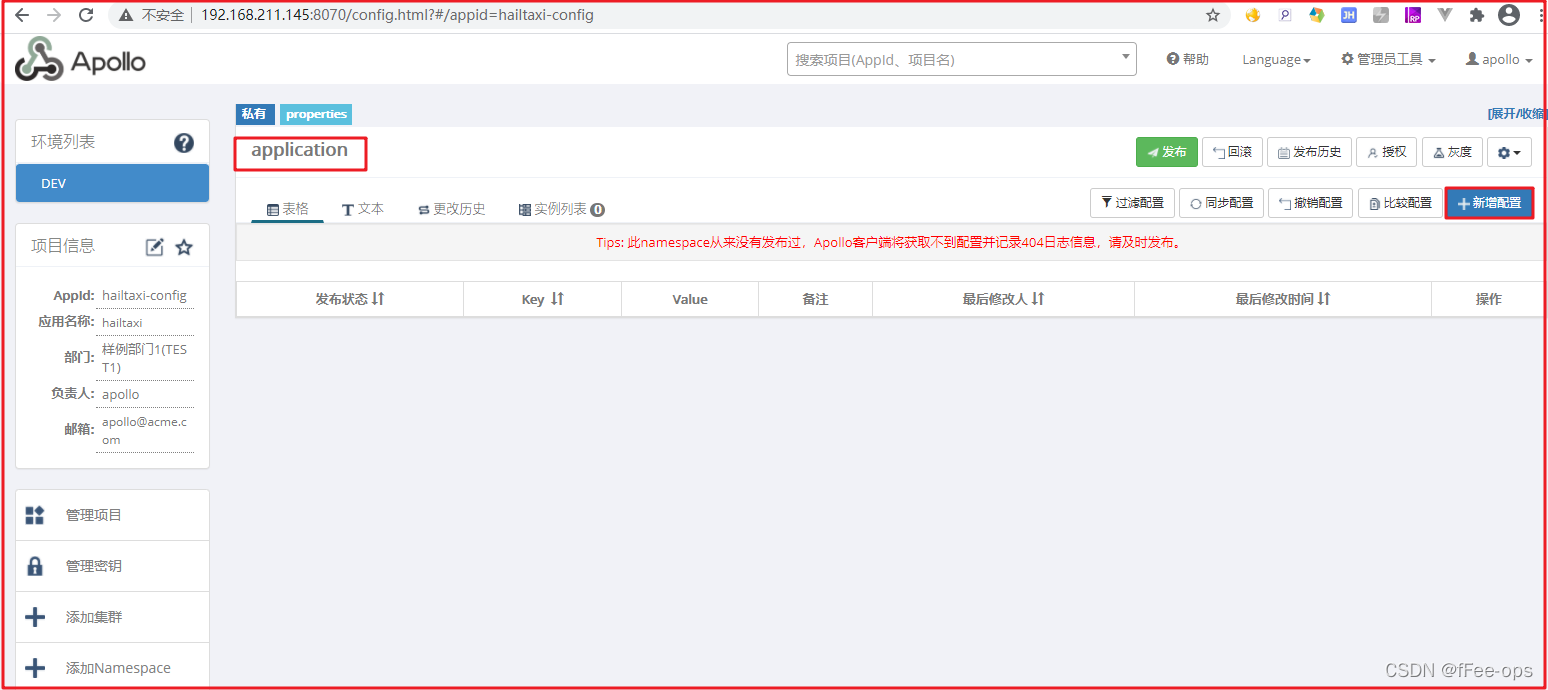Open the project search combo box
Screen dimensions: 1548x690
(962, 59)
